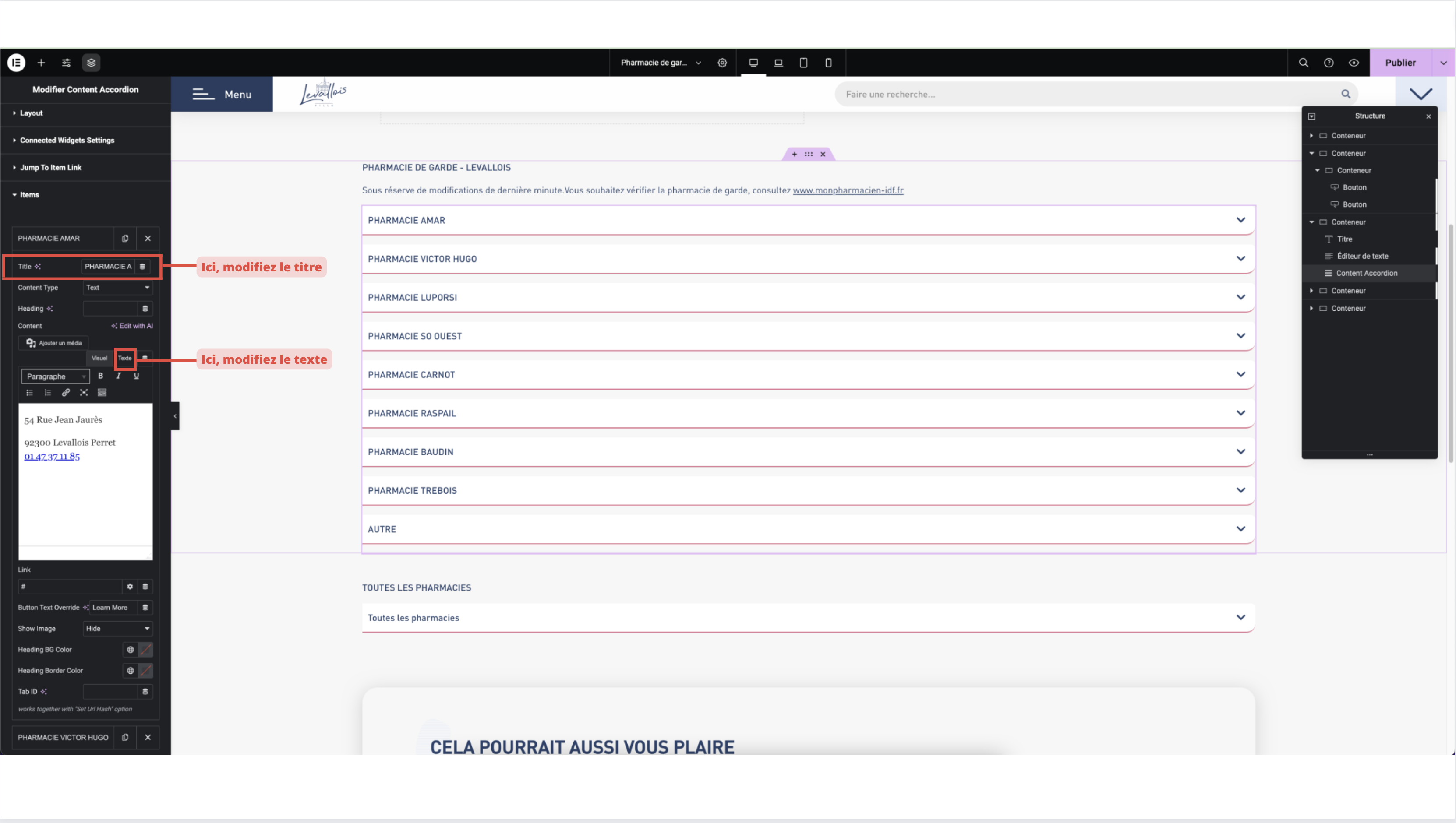Switch to mobile responsive view

(x=828, y=63)
